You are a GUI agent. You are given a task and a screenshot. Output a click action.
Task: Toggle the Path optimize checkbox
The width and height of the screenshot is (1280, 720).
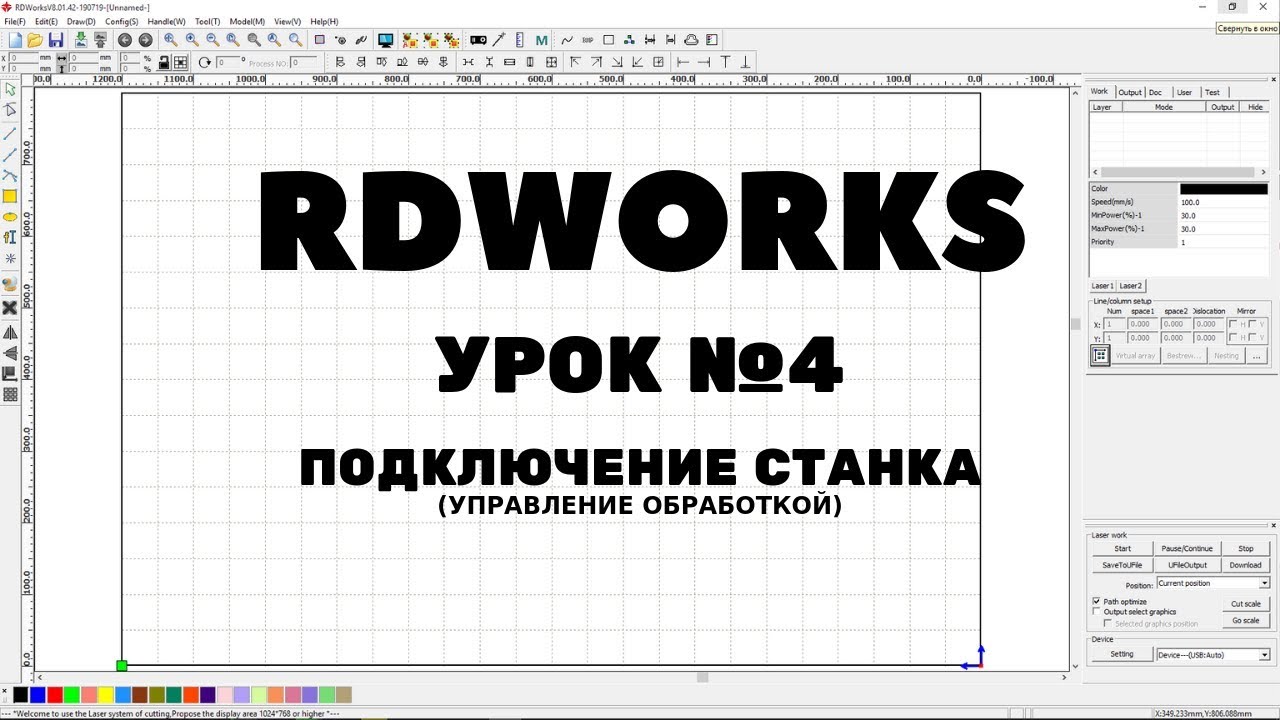(x=1096, y=601)
